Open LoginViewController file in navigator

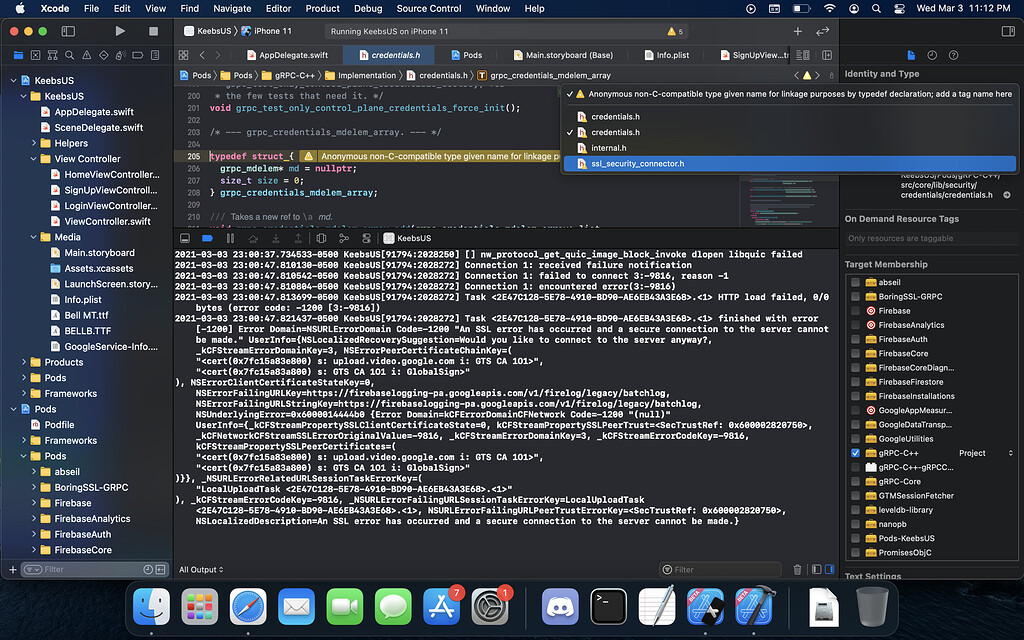click(105, 206)
